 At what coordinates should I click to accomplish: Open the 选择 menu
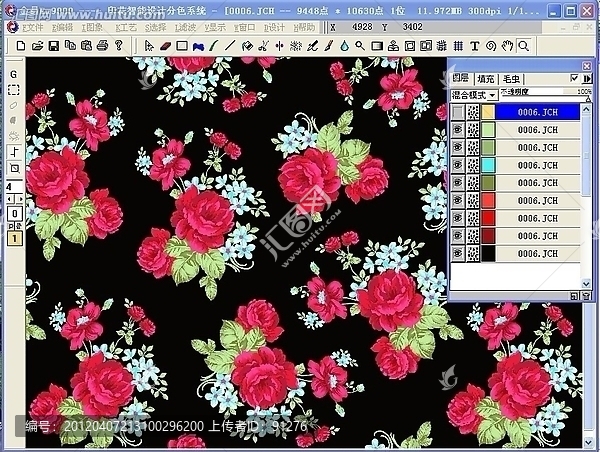156,28
